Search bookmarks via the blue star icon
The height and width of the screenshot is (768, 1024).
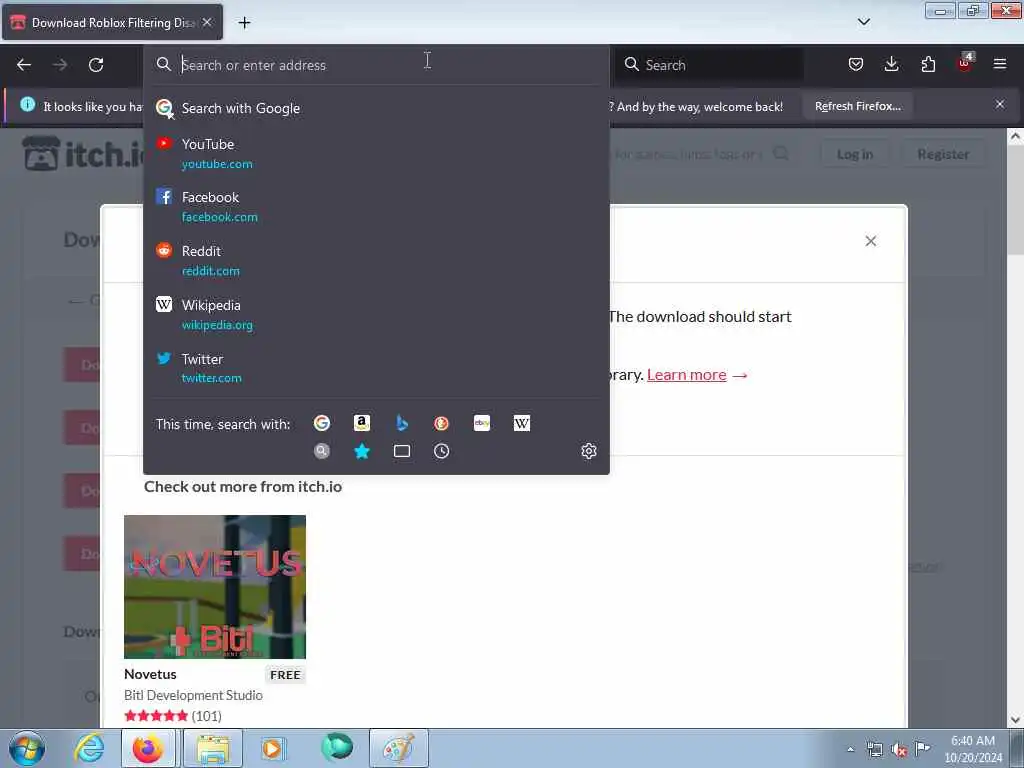(362, 451)
